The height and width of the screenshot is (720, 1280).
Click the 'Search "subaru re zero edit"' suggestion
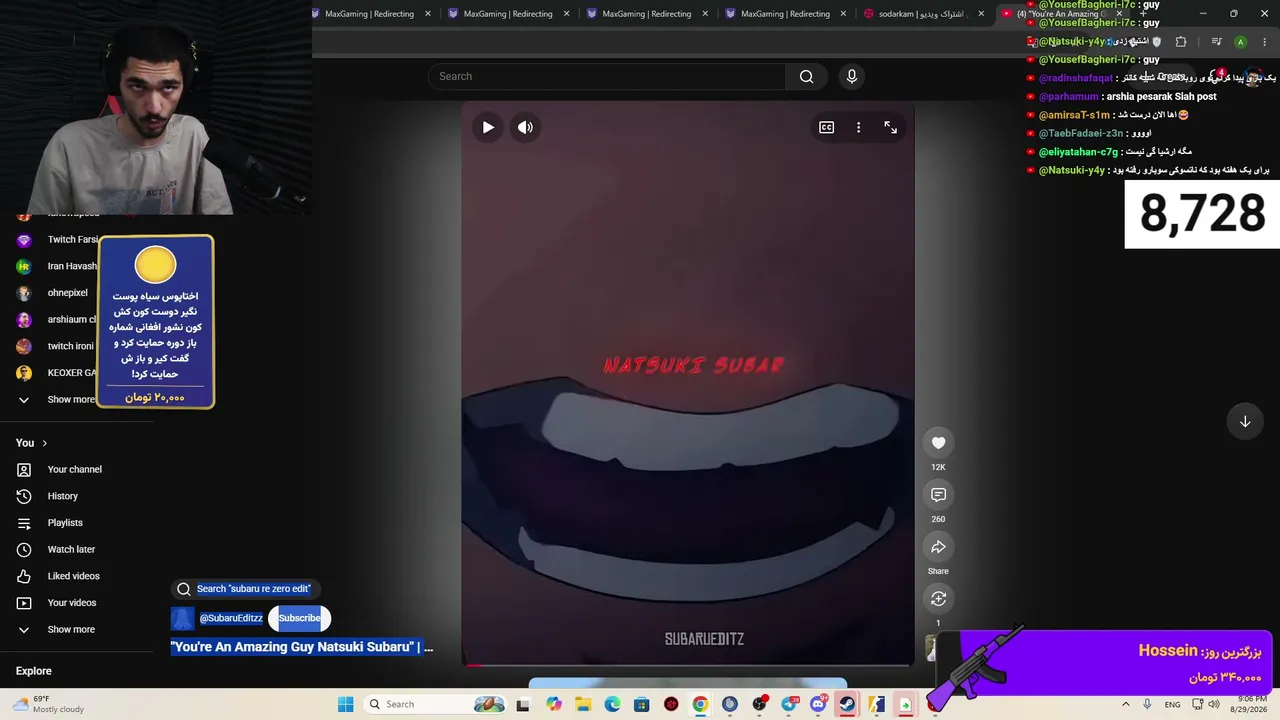(x=246, y=589)
